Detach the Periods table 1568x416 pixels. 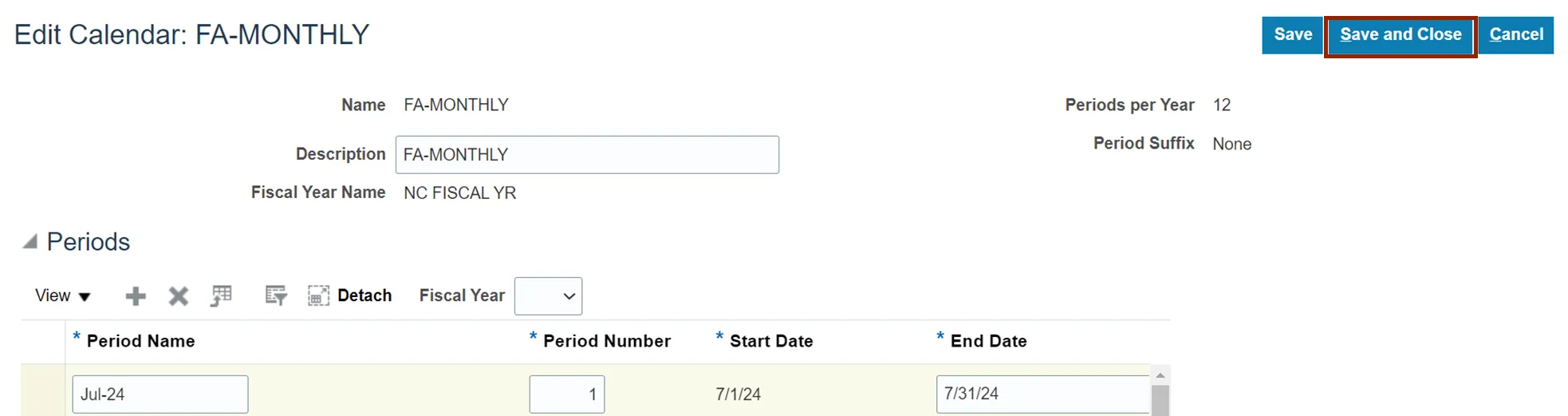coord(350,295)
